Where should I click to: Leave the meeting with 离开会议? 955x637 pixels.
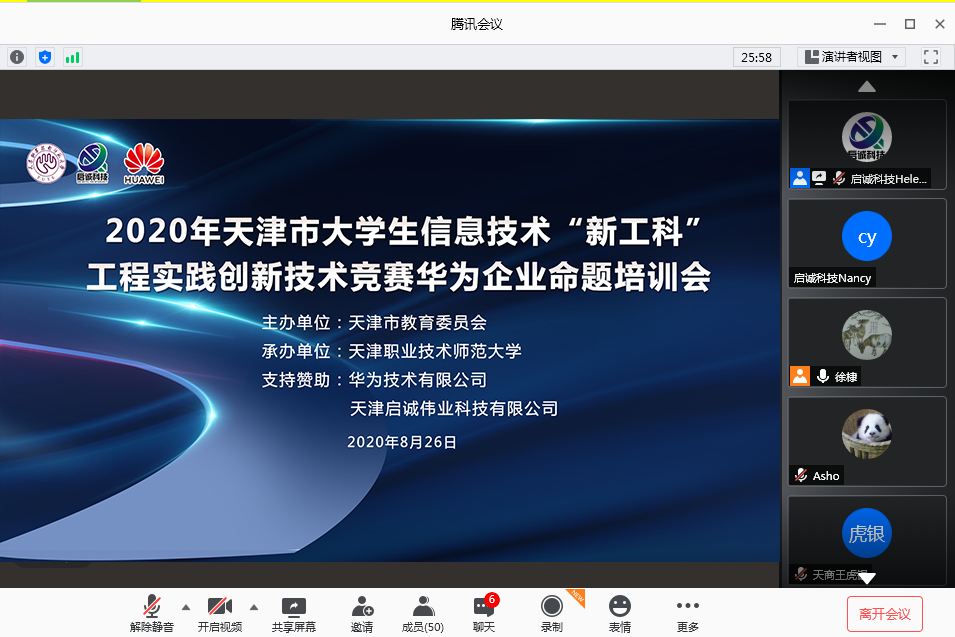pos(884,614)
